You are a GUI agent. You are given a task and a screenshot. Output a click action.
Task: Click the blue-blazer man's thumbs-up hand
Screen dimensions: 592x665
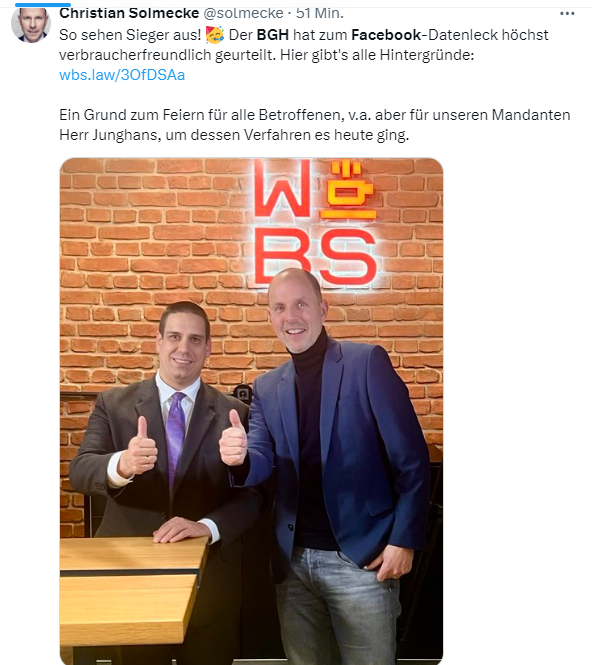pos(233,440)
